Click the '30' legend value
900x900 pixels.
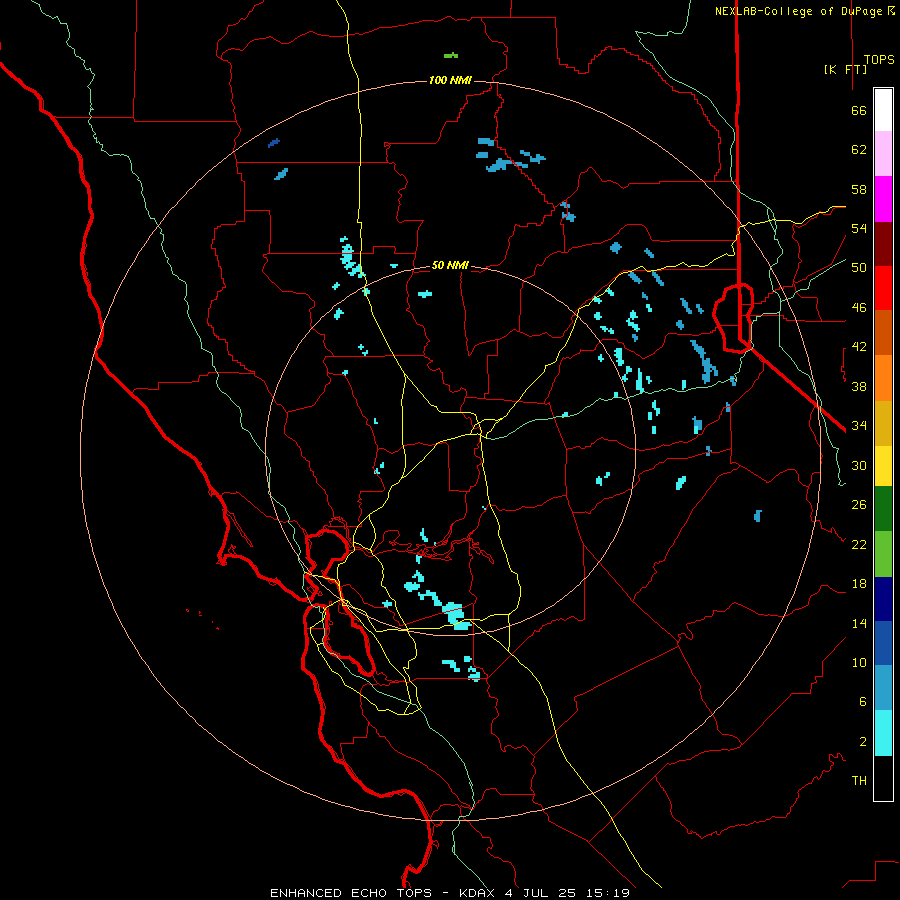(859, 465)
